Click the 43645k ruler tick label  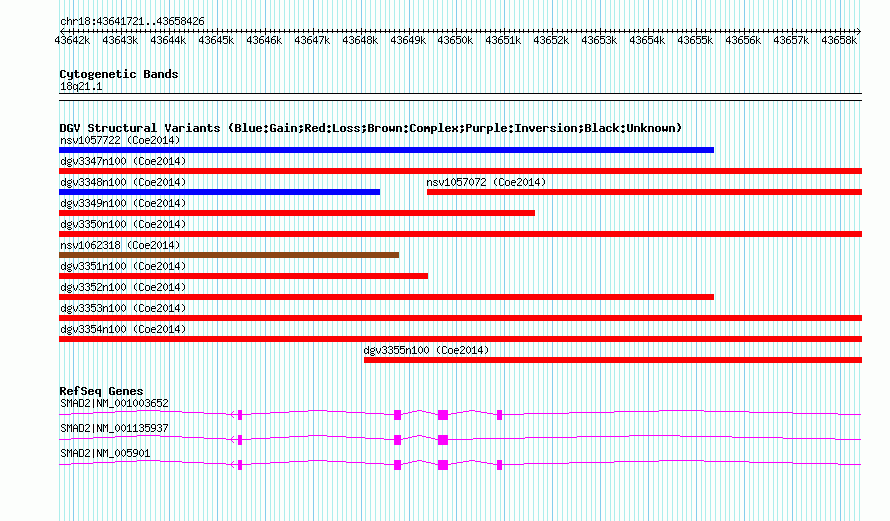(x=216, y=40)
